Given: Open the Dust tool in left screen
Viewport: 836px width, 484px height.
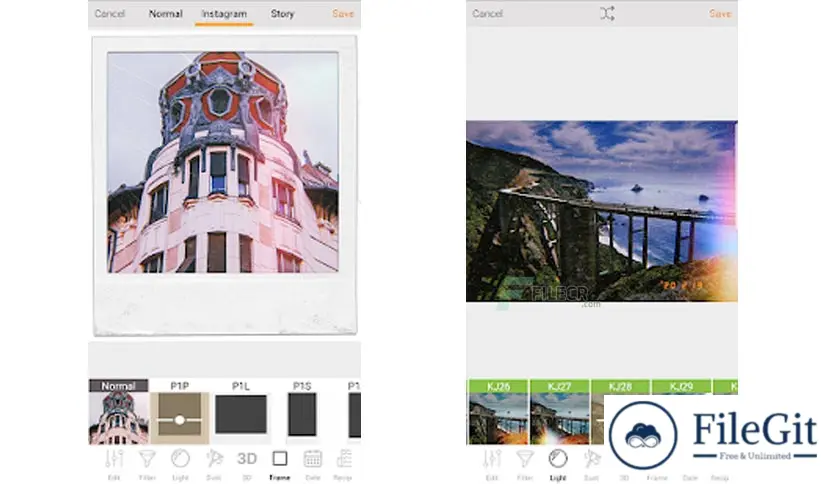Looking at the screenshot, I should tap(214, 464).
